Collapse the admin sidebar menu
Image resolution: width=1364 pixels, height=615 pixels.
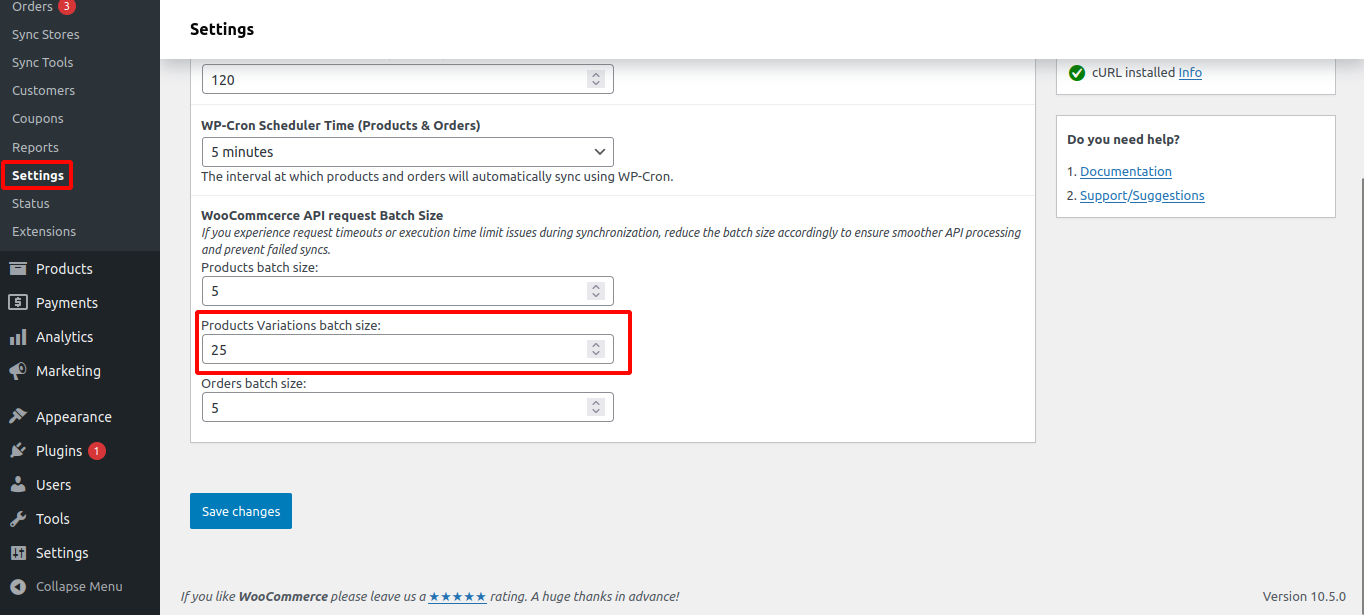(68, 587)
